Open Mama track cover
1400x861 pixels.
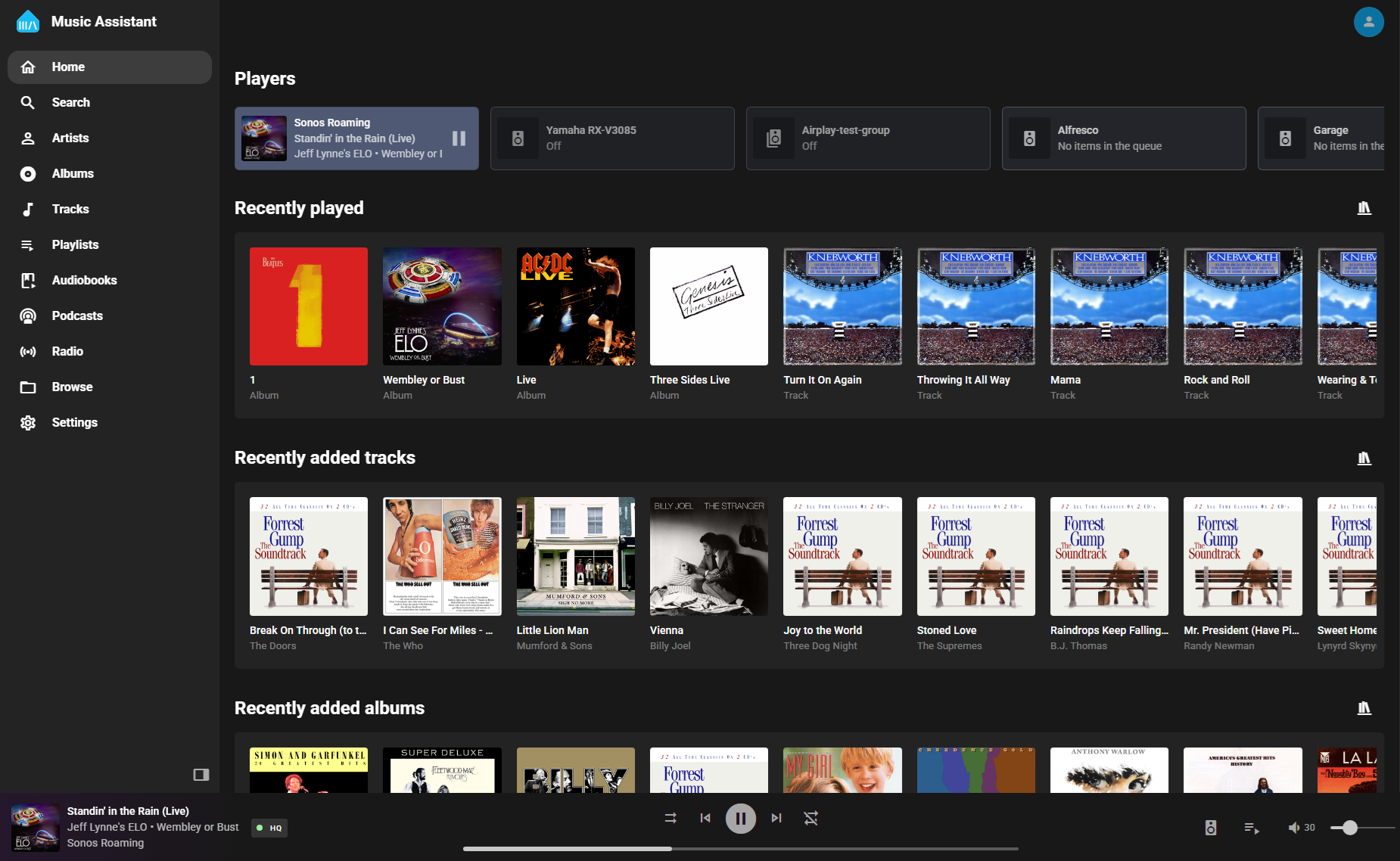coord(1109,306)
